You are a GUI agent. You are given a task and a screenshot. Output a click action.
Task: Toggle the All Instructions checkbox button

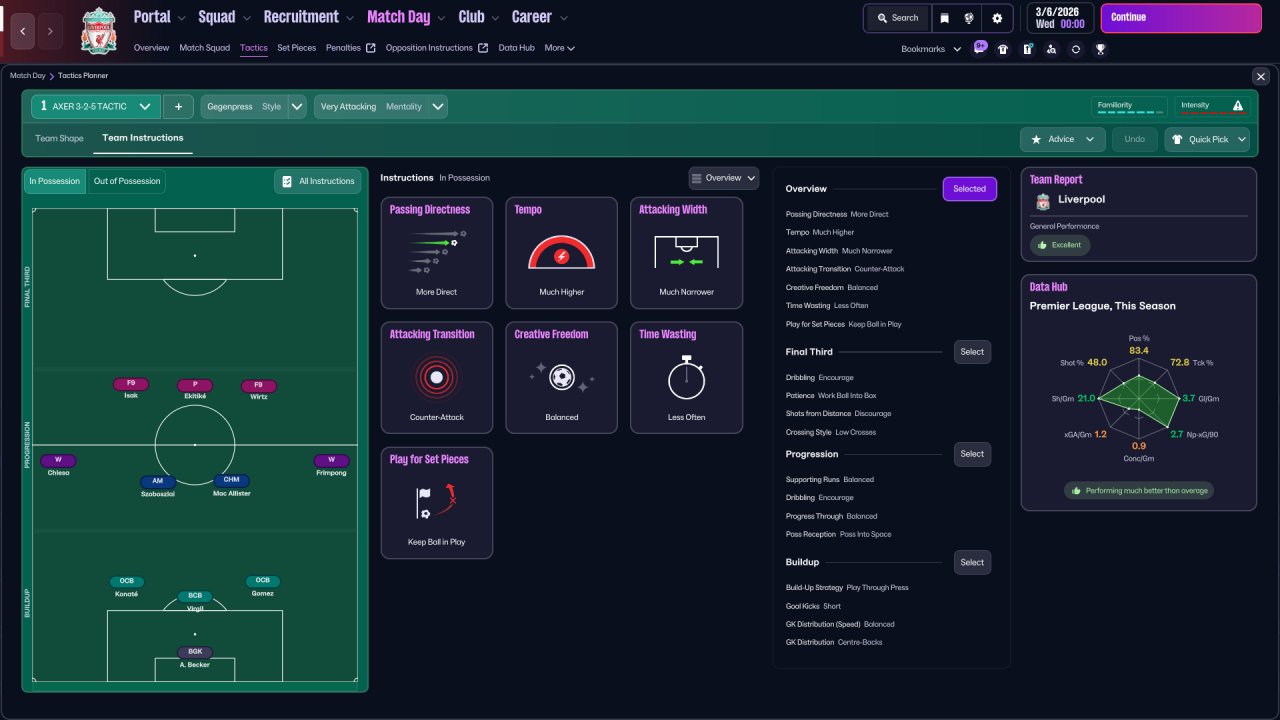[318, 181]
